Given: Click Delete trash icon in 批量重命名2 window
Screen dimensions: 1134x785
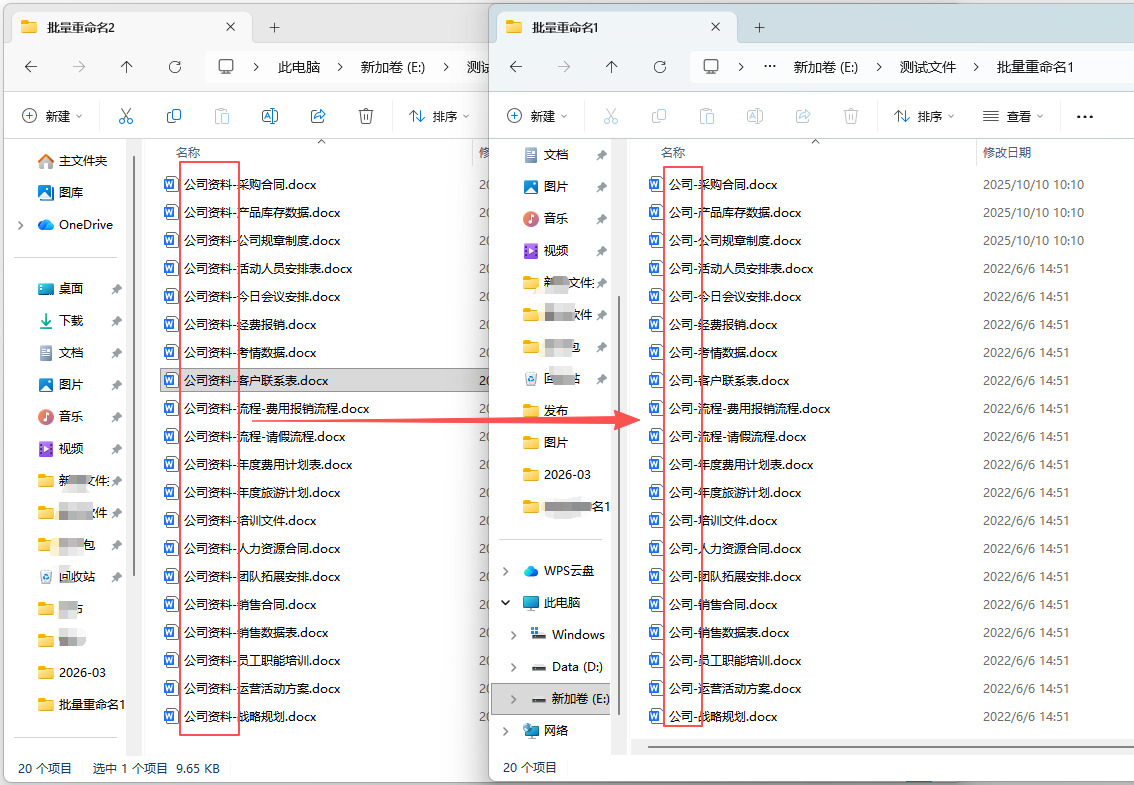Looking at the screenshot, I should coord(366,116).
